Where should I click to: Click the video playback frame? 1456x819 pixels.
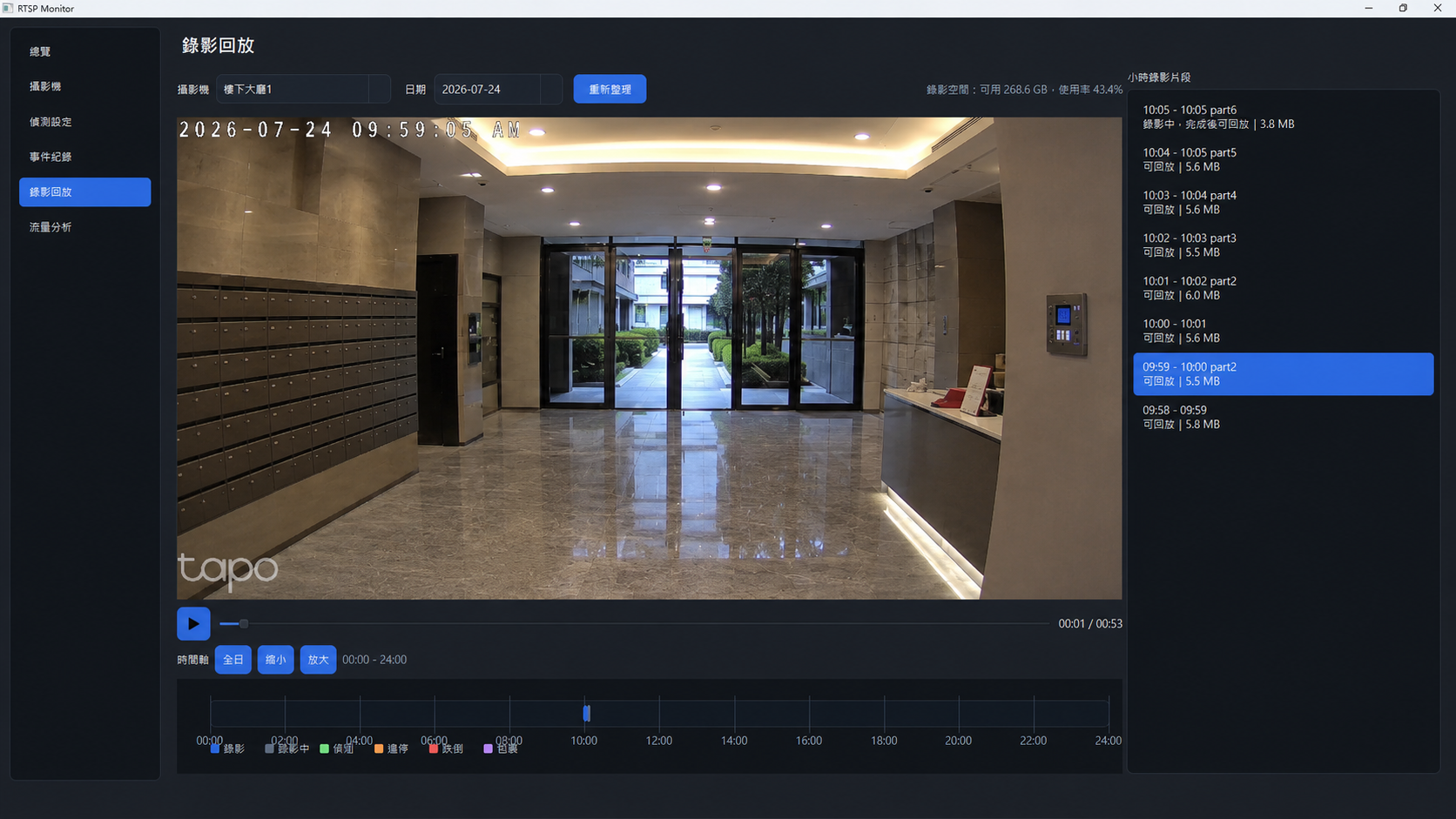coord(649,358)
